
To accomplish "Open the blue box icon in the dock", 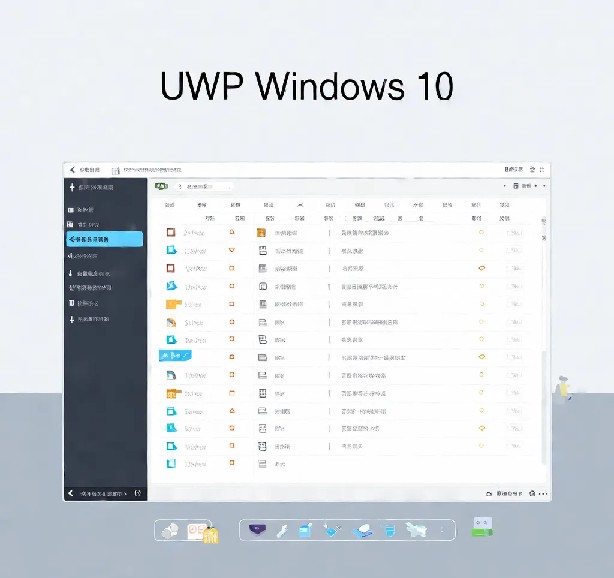I will [305, 530].
